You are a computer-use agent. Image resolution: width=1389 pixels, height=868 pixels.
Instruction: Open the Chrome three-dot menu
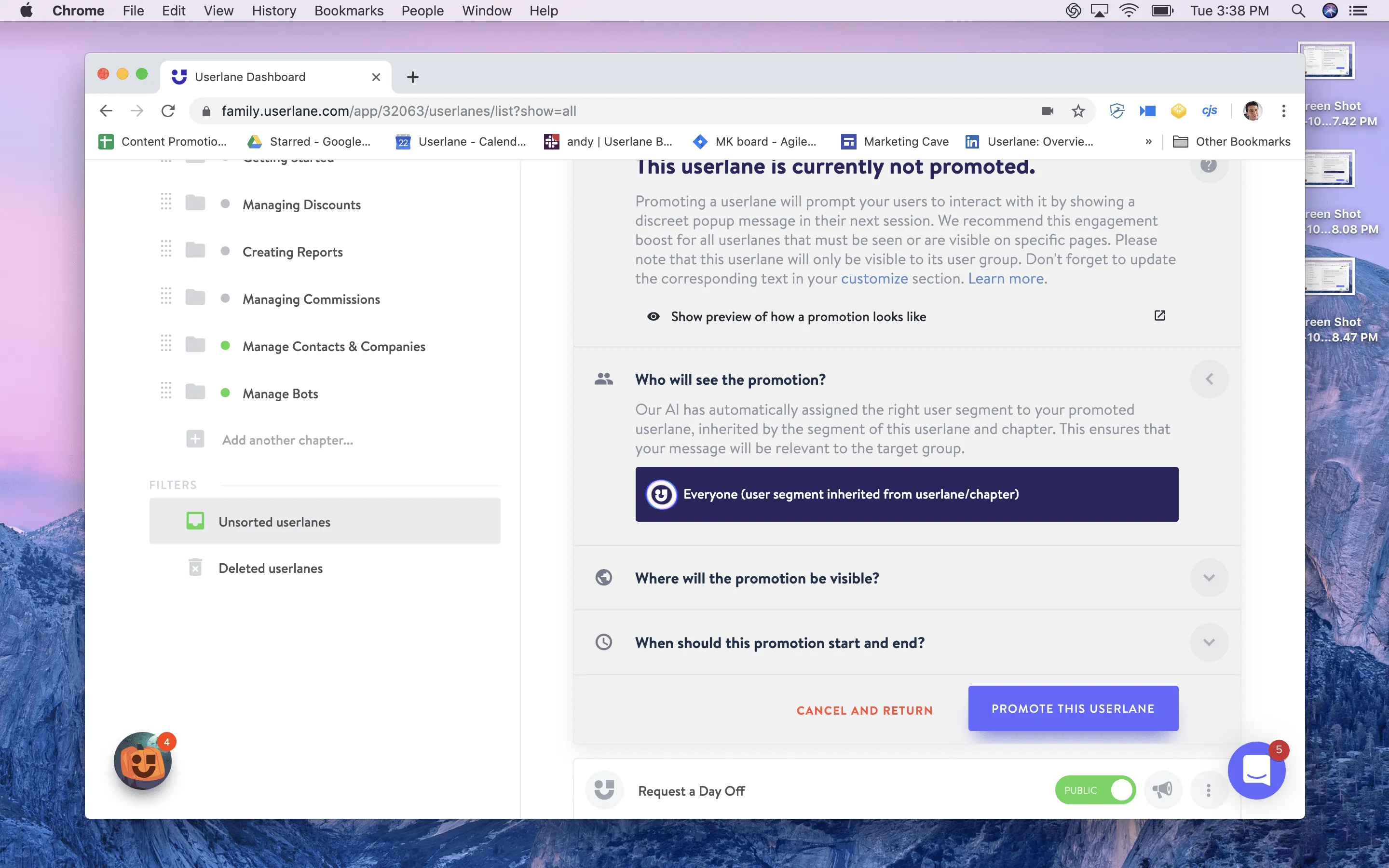[x=1283, y=111]
